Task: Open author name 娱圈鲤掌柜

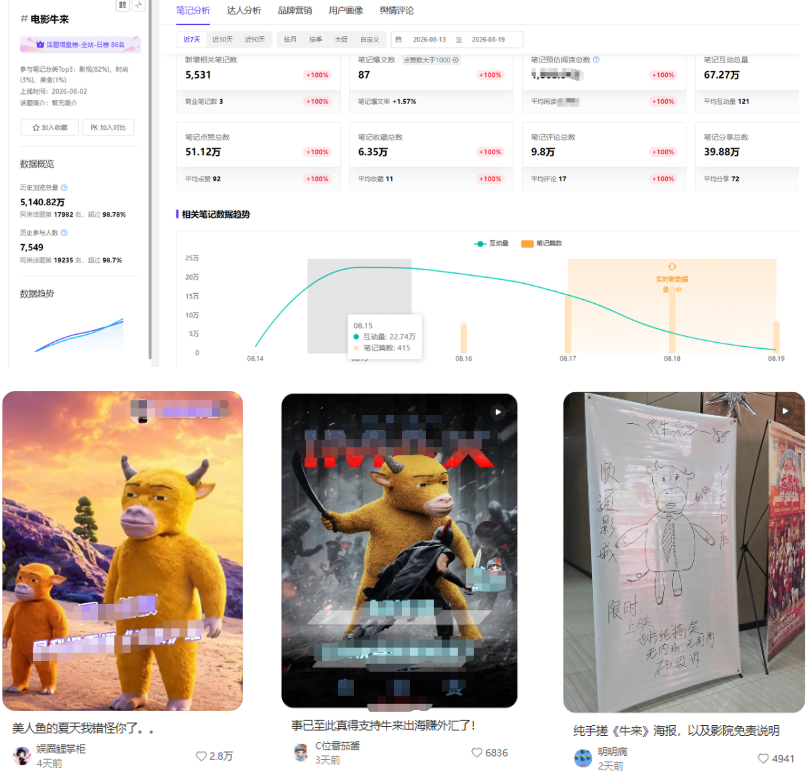Action: [61, 749]
